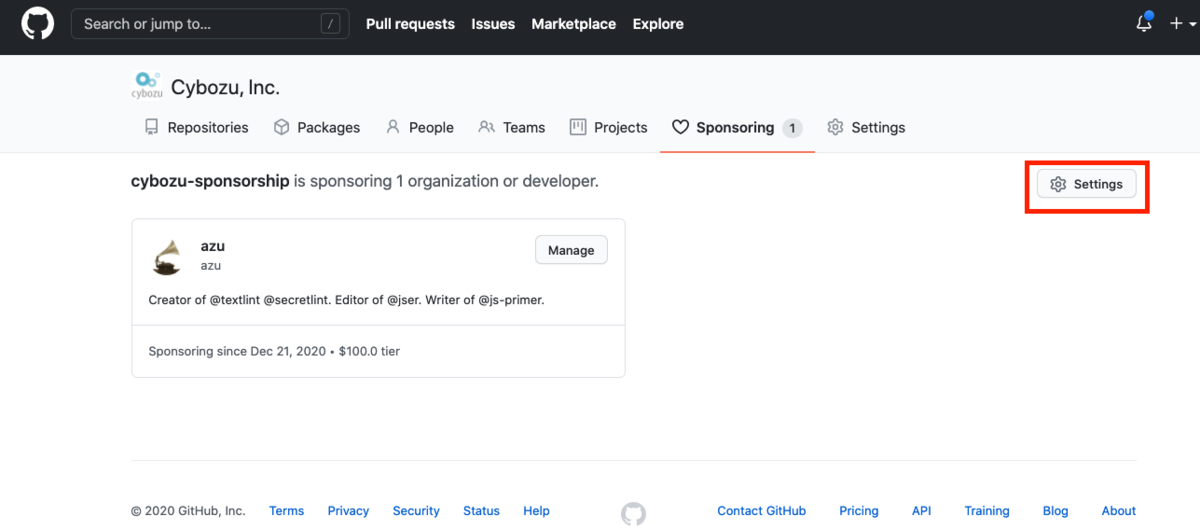
Task: Open Pull requests in the top navigation
Action: pos(410,24)
